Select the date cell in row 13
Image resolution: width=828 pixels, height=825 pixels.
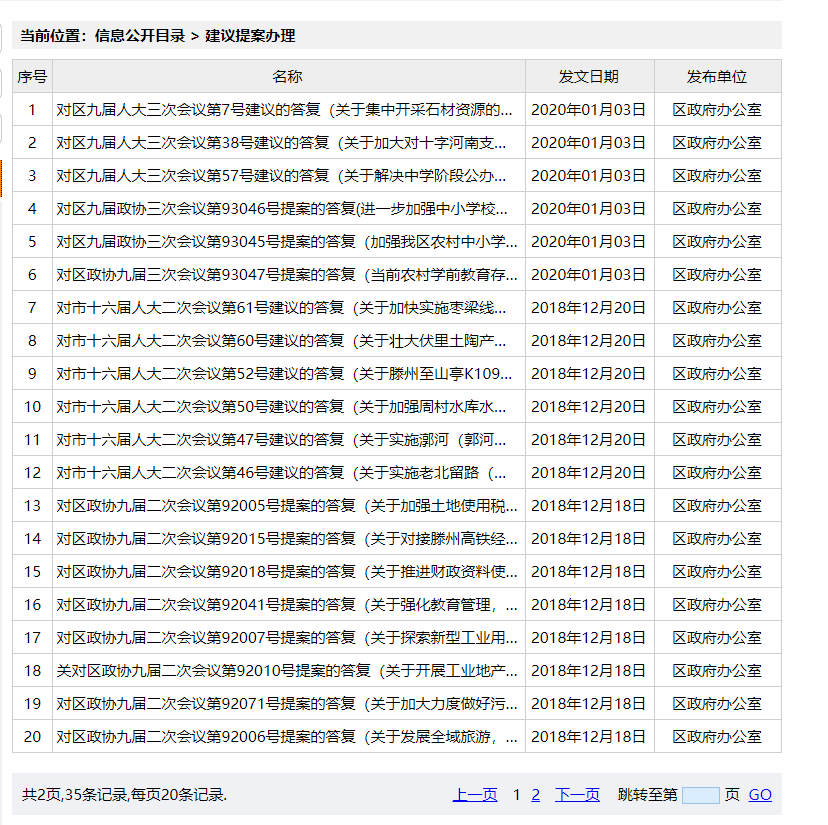[588, 506]
